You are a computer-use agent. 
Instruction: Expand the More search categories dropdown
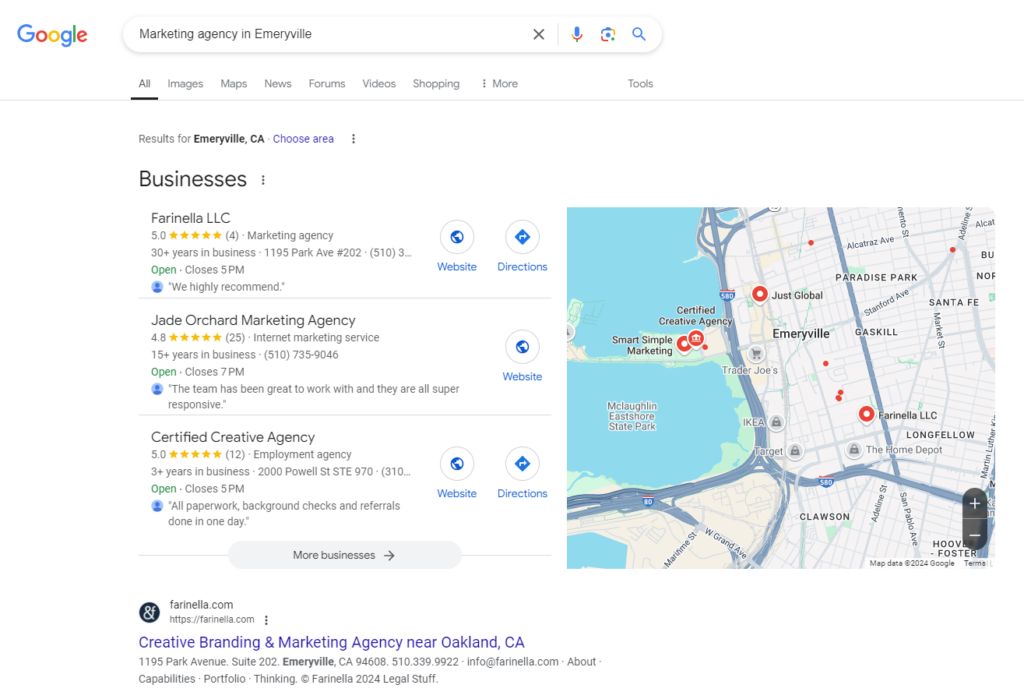click(x=498, y=84)
